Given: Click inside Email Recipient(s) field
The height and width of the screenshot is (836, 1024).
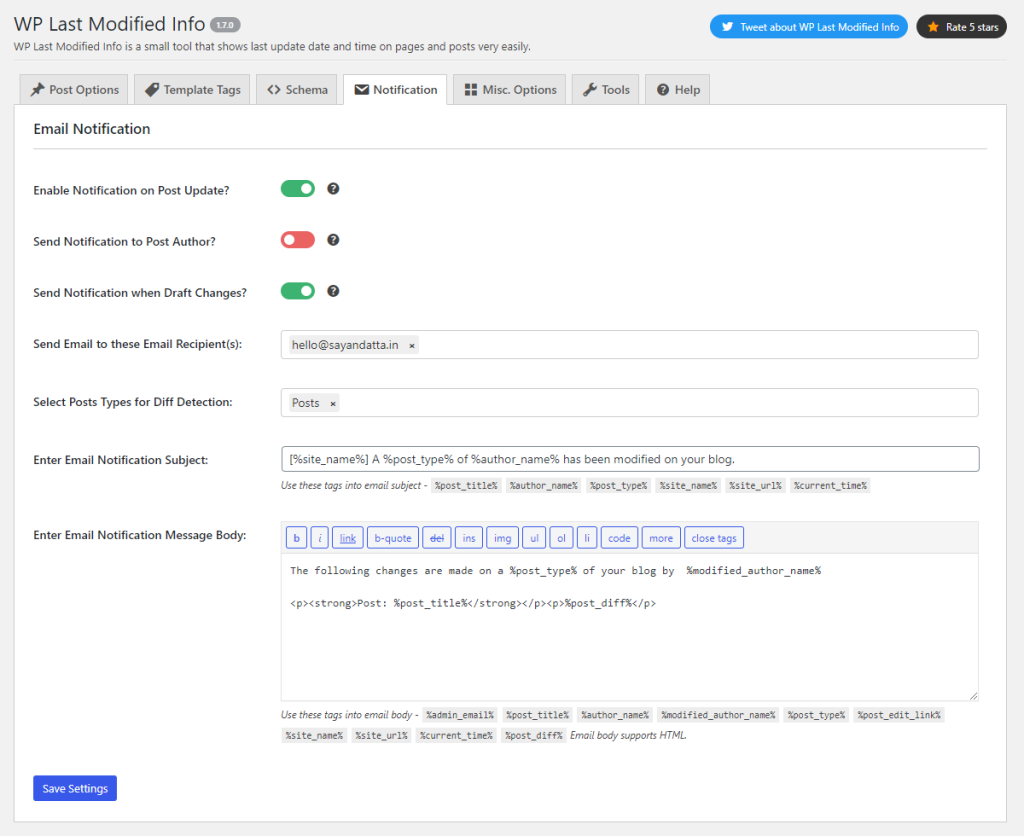Looking at the screenshot, I should pyautogui.click(x=630, y=344).
